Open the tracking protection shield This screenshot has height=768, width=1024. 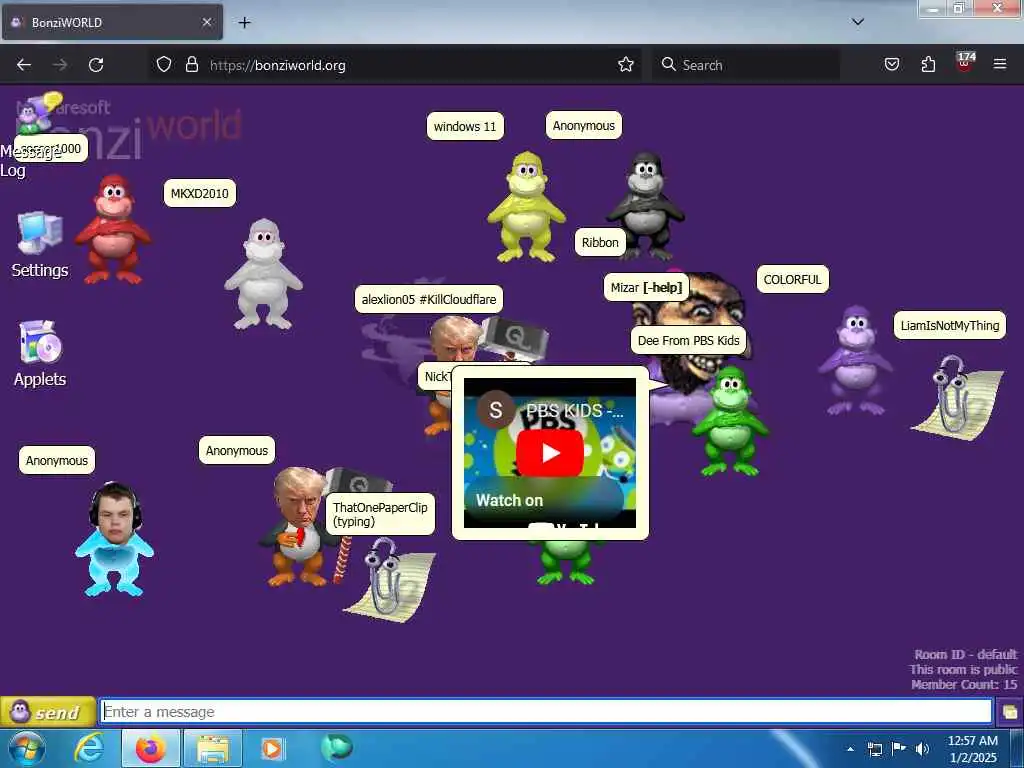pos(164,64)
